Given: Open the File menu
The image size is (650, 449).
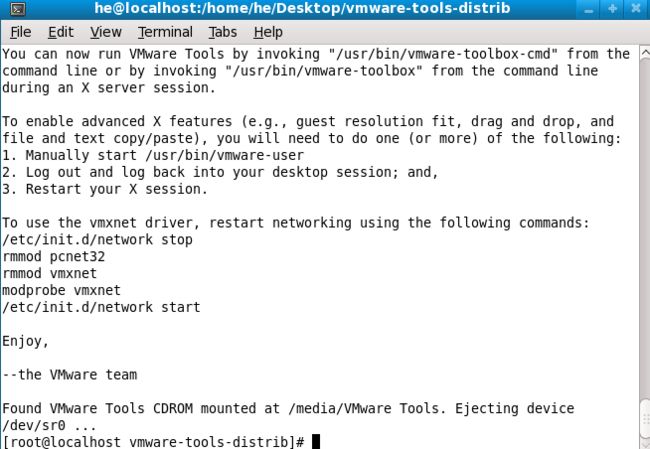Looking at the screenshot, I should tap(21, 32).
